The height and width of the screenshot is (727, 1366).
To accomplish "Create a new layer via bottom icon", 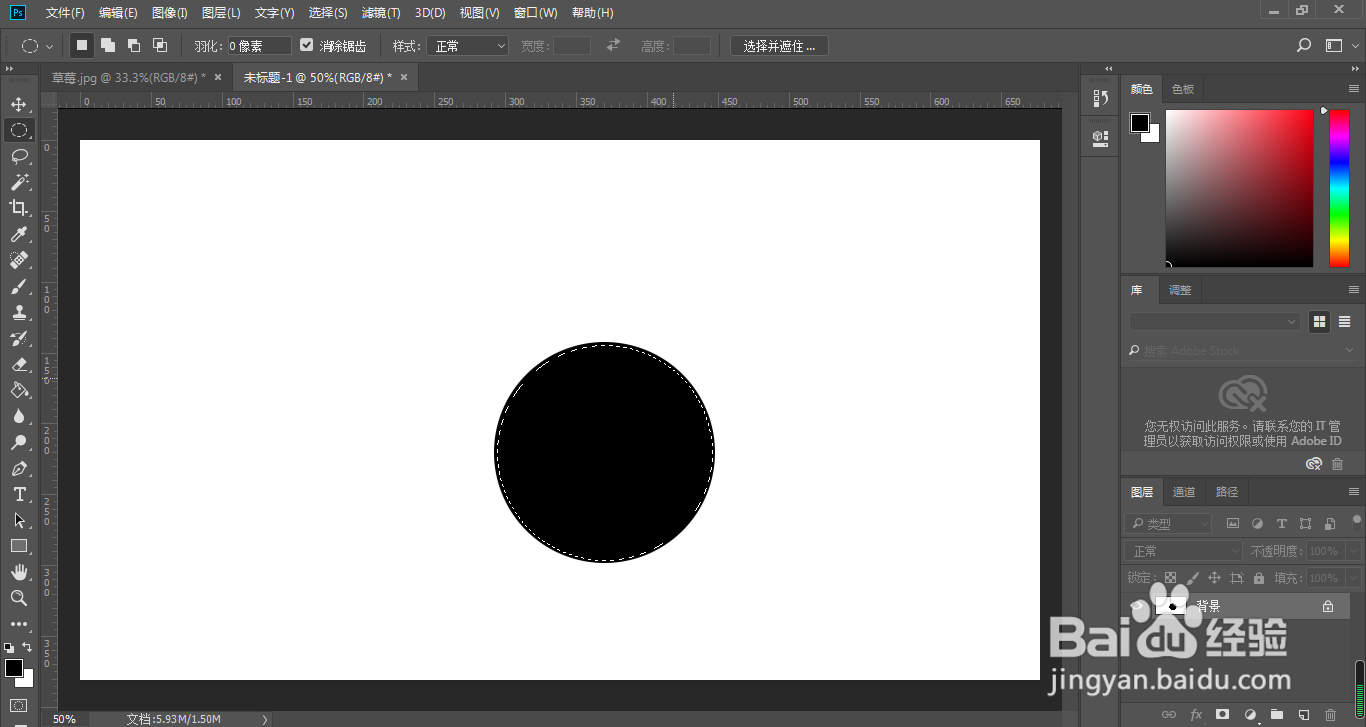I will pos(1303,714).
